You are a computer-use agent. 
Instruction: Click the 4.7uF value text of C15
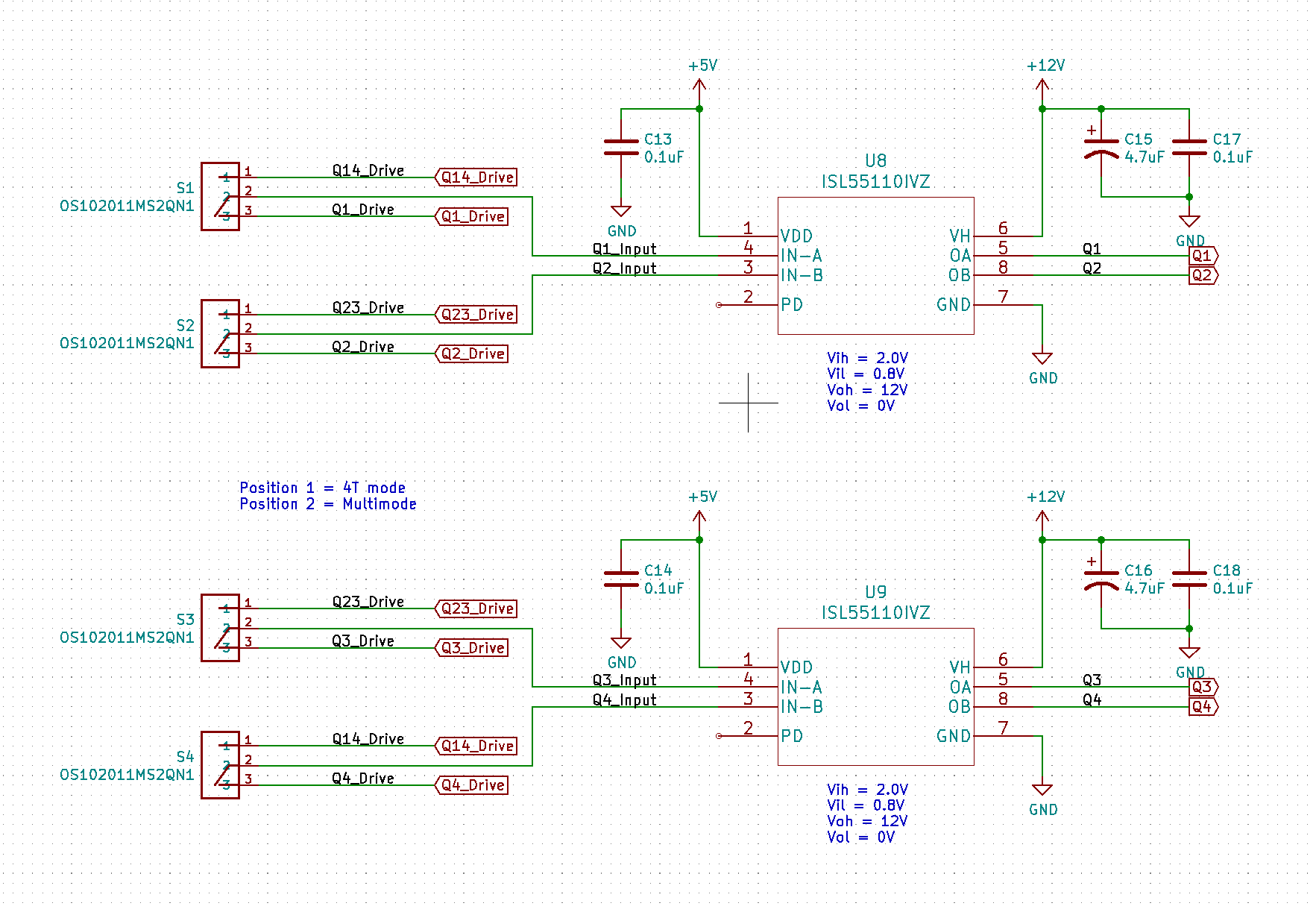click(1145, 157)
